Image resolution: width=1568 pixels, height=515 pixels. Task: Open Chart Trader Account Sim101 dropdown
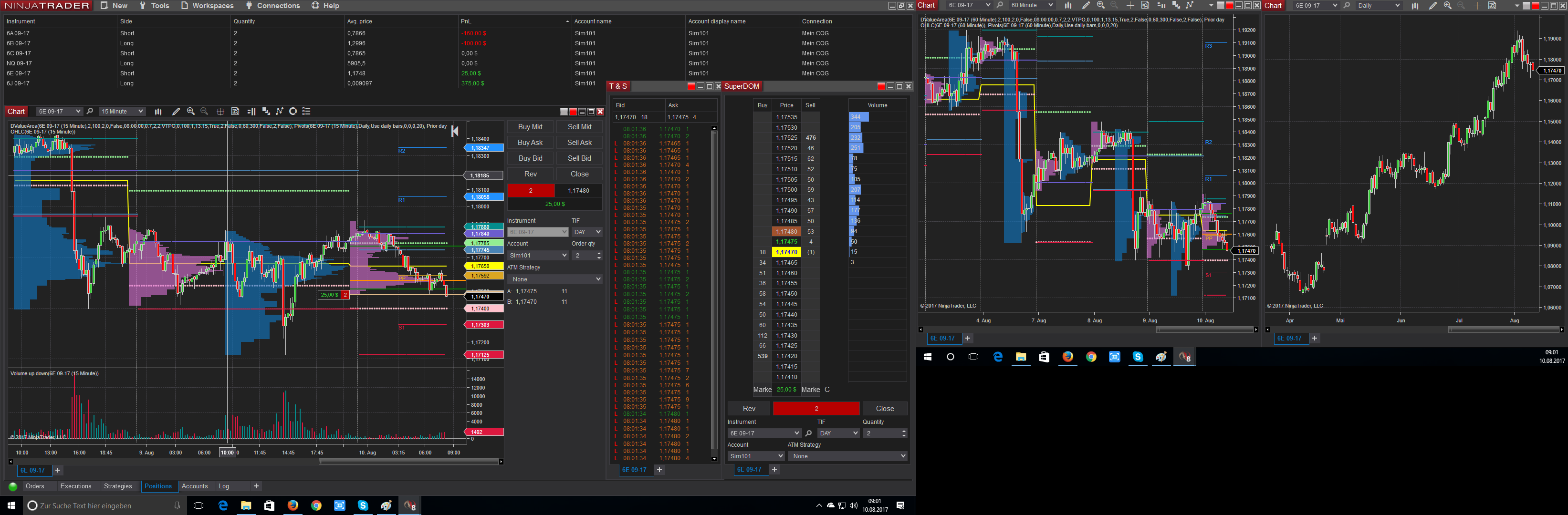point(538,256)
